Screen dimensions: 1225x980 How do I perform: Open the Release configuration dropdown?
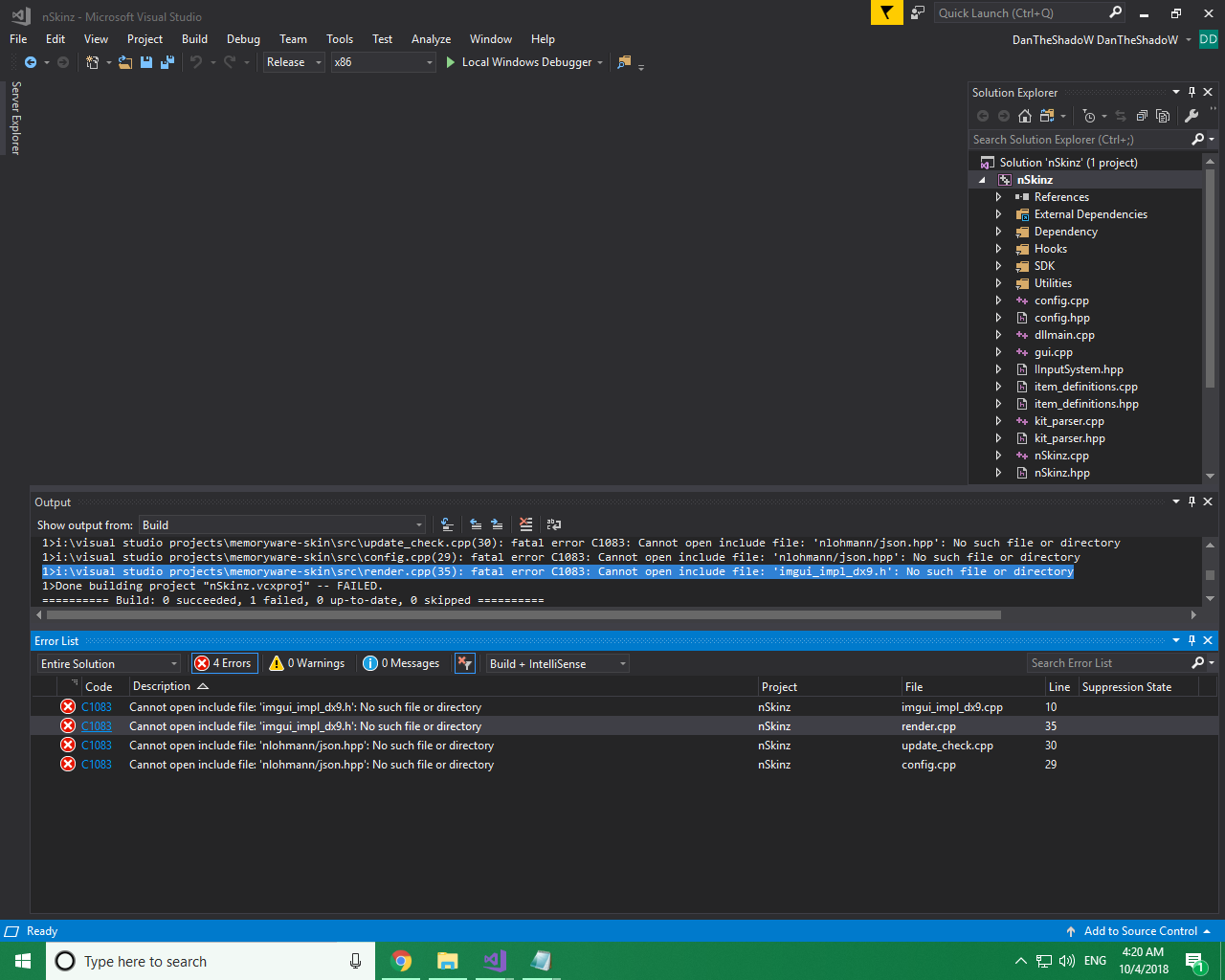294,62
